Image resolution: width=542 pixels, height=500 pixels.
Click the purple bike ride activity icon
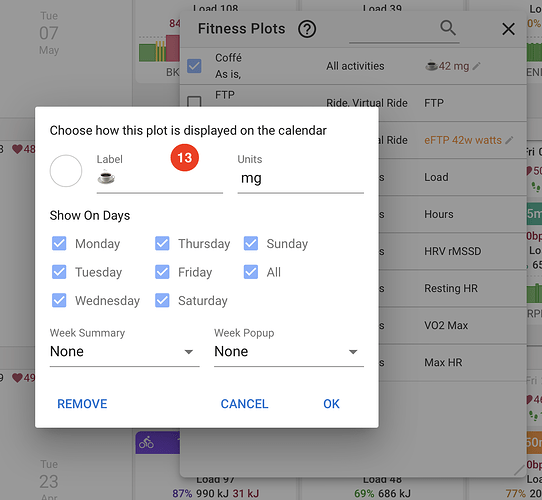[146, 443]
